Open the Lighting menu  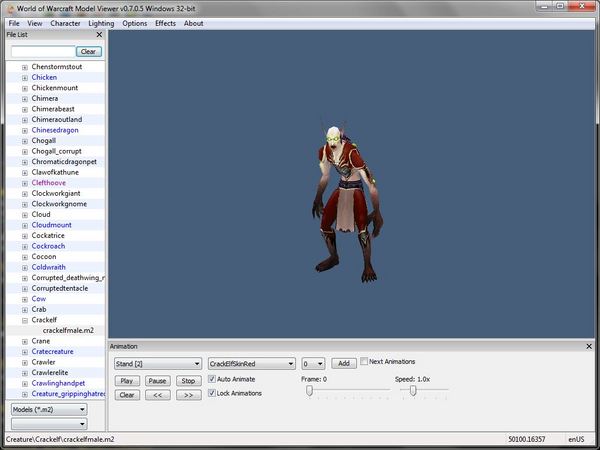coord(101,23)
